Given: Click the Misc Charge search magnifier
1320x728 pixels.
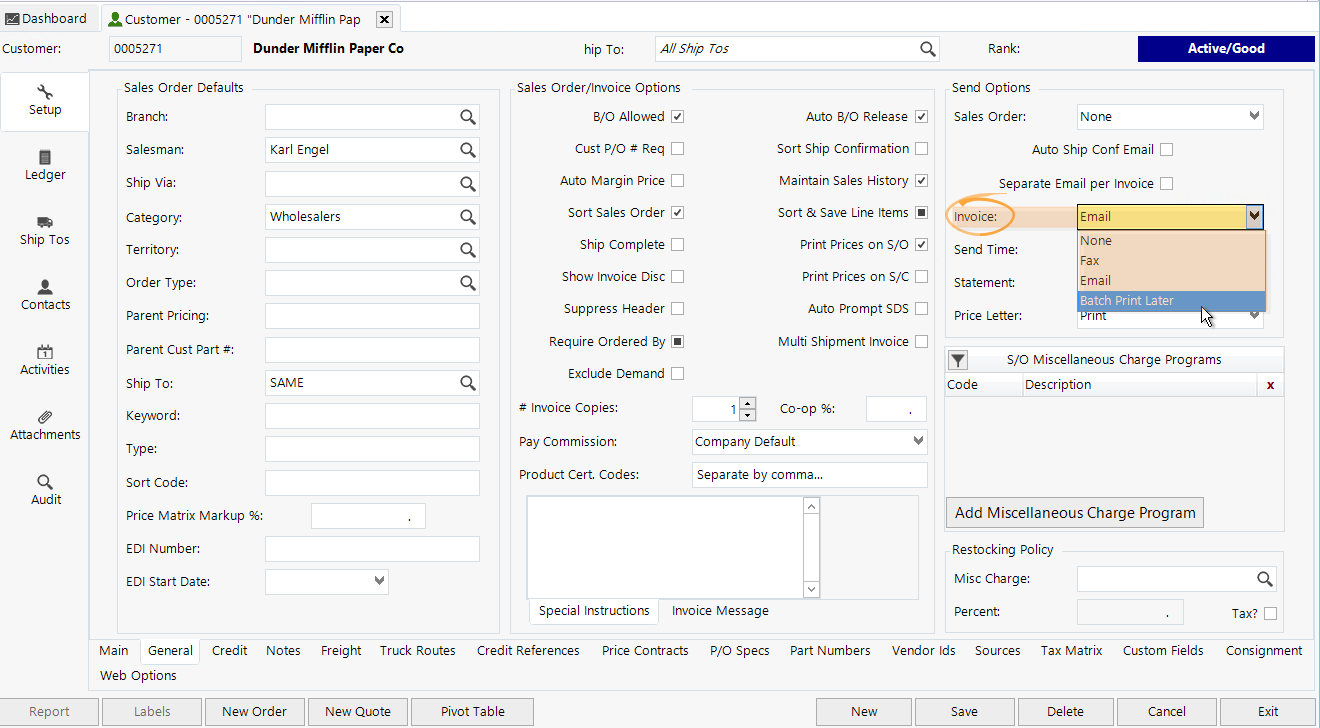Looking at the screenshot, I should click(1265, 578).
